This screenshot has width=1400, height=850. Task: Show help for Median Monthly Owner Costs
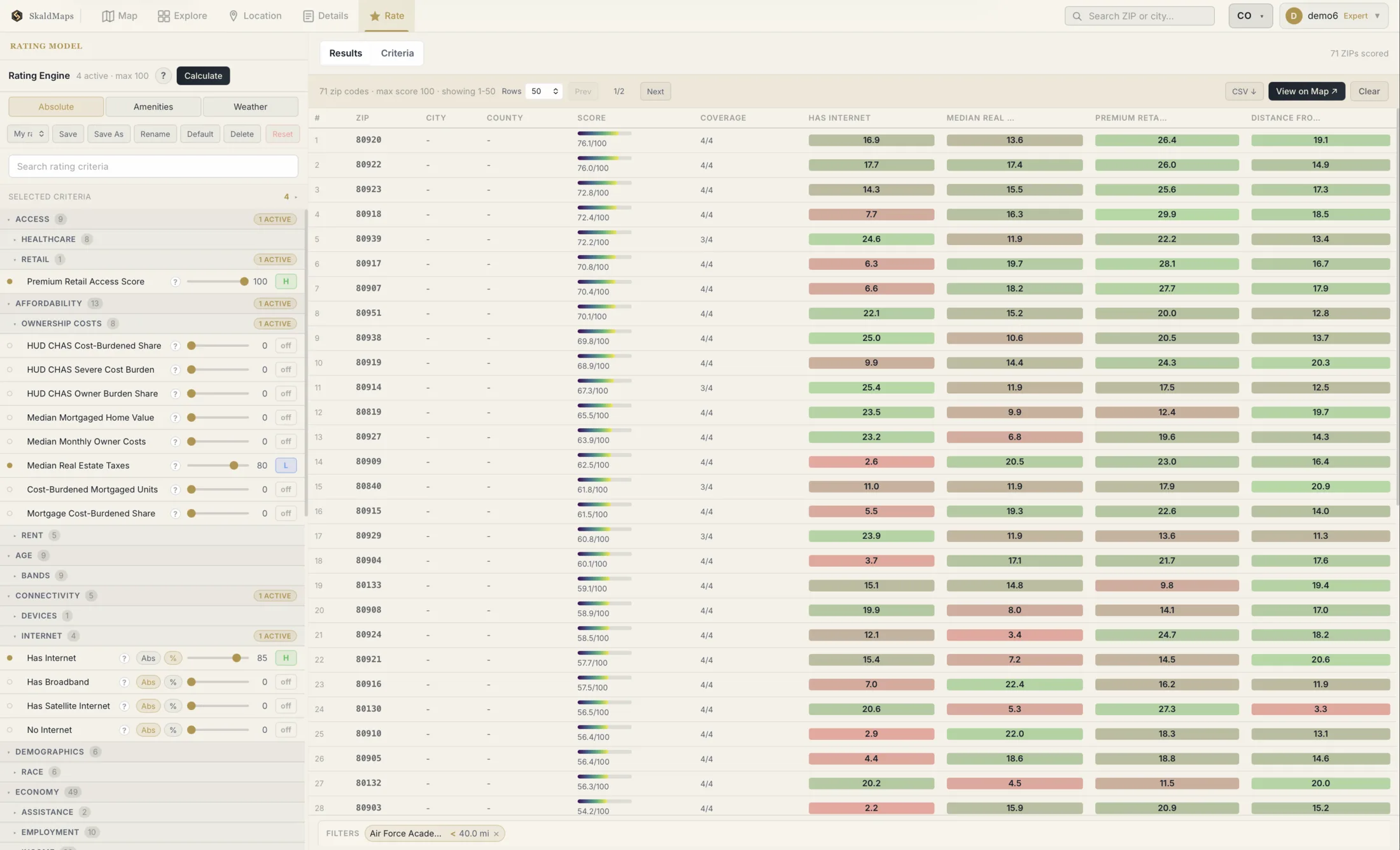click(175, 442)
